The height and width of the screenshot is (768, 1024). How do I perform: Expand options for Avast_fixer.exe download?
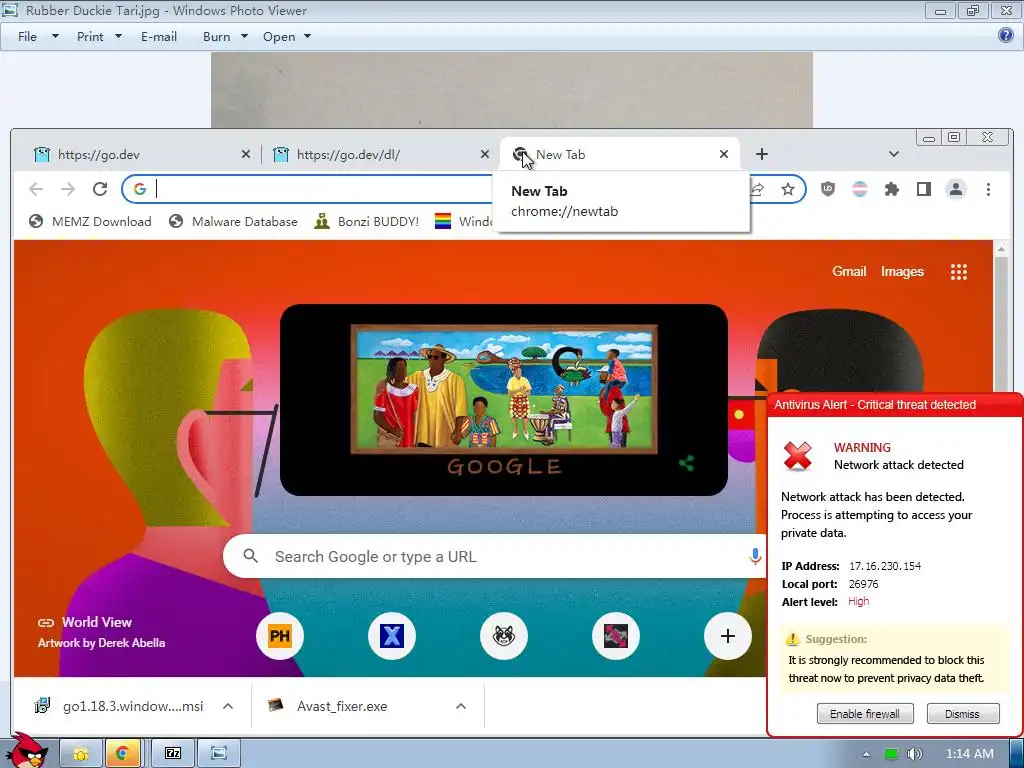(461, 706)
